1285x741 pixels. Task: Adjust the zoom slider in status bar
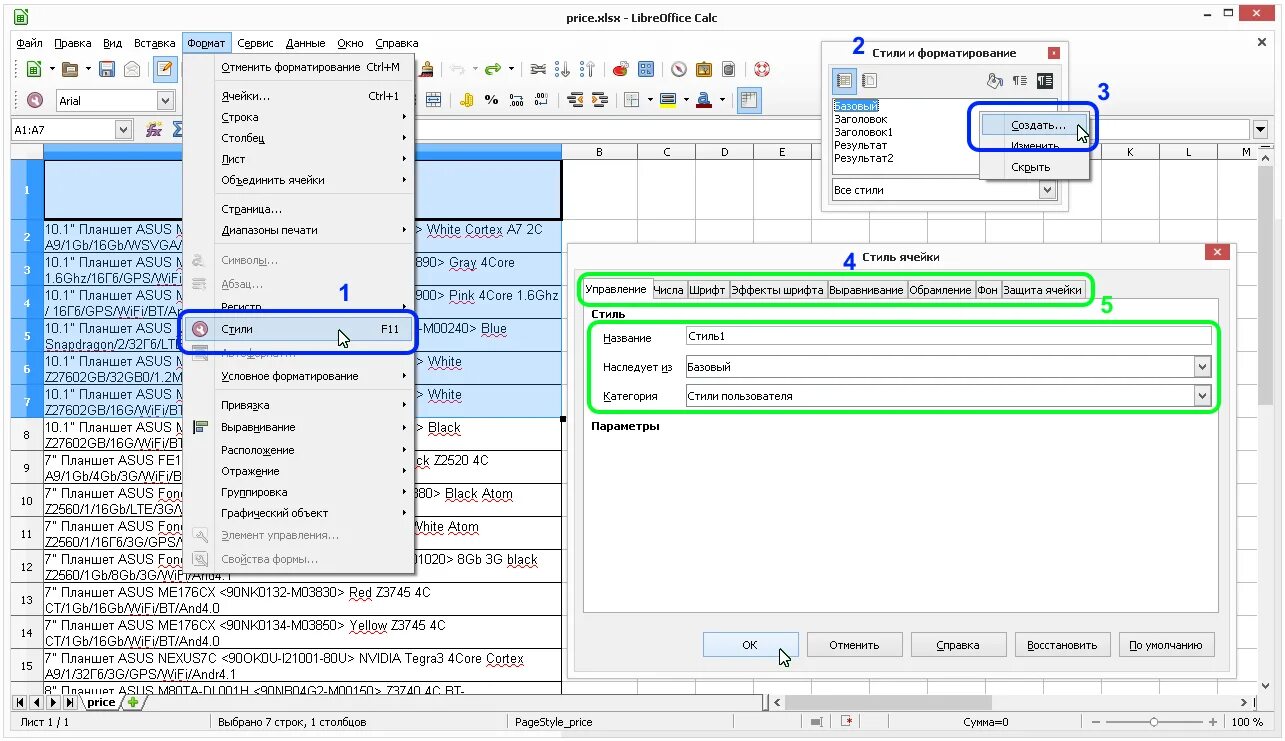coord(1154,721)
